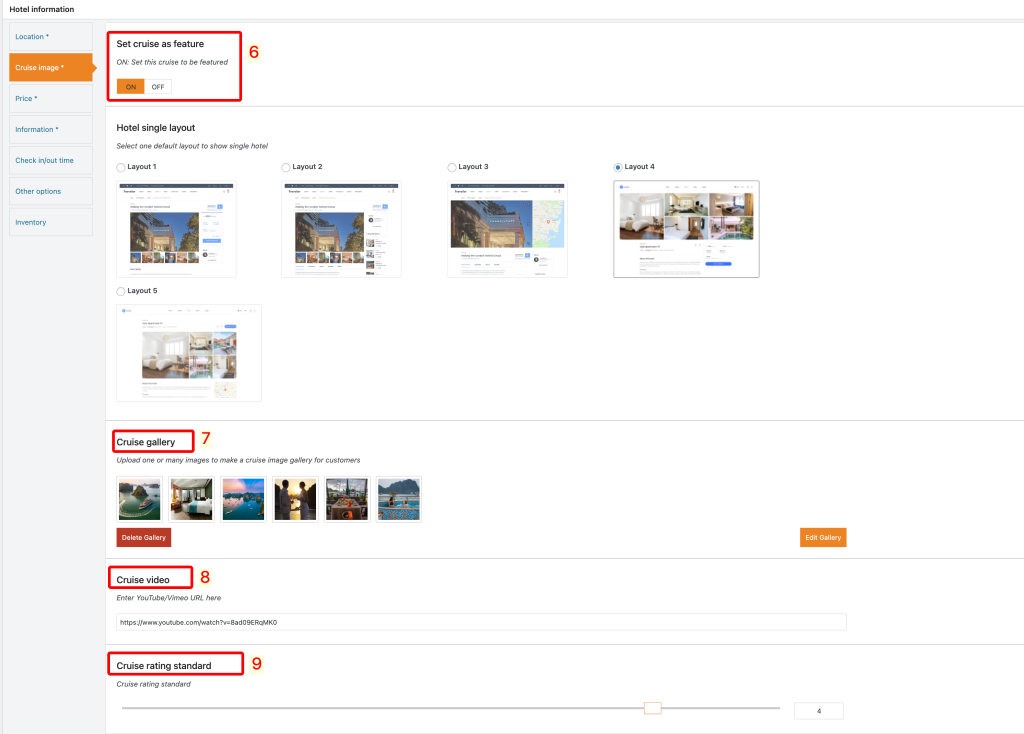Click the cruise rating slider handle

(653, 708)
